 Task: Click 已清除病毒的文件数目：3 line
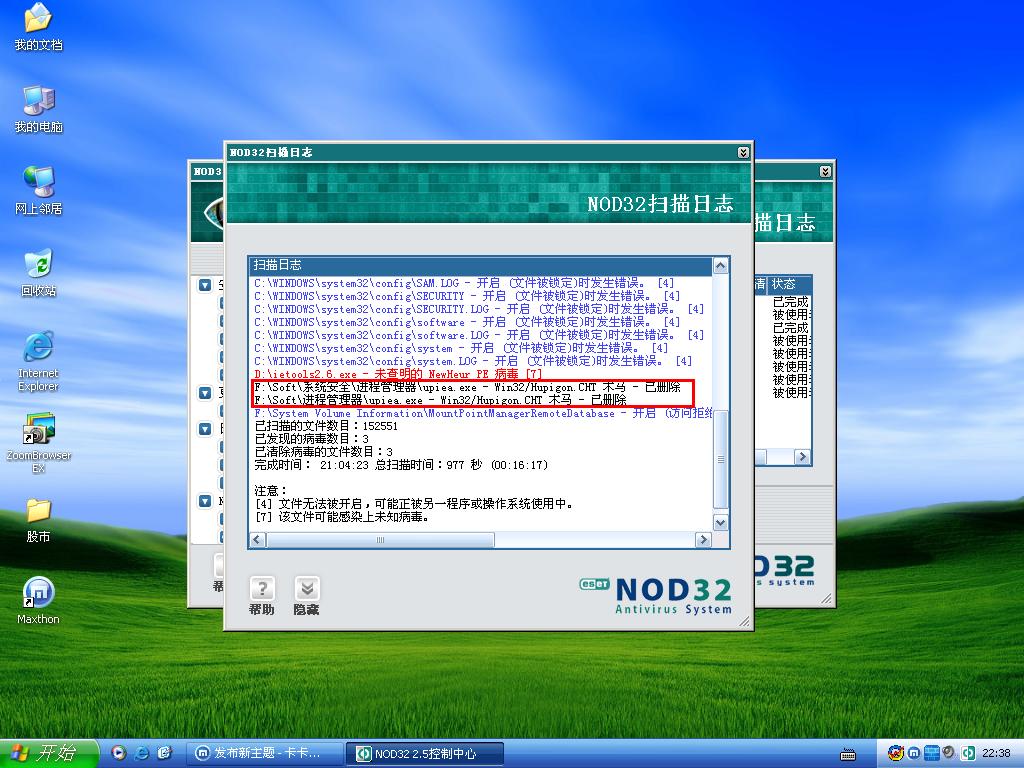[323, 452]
